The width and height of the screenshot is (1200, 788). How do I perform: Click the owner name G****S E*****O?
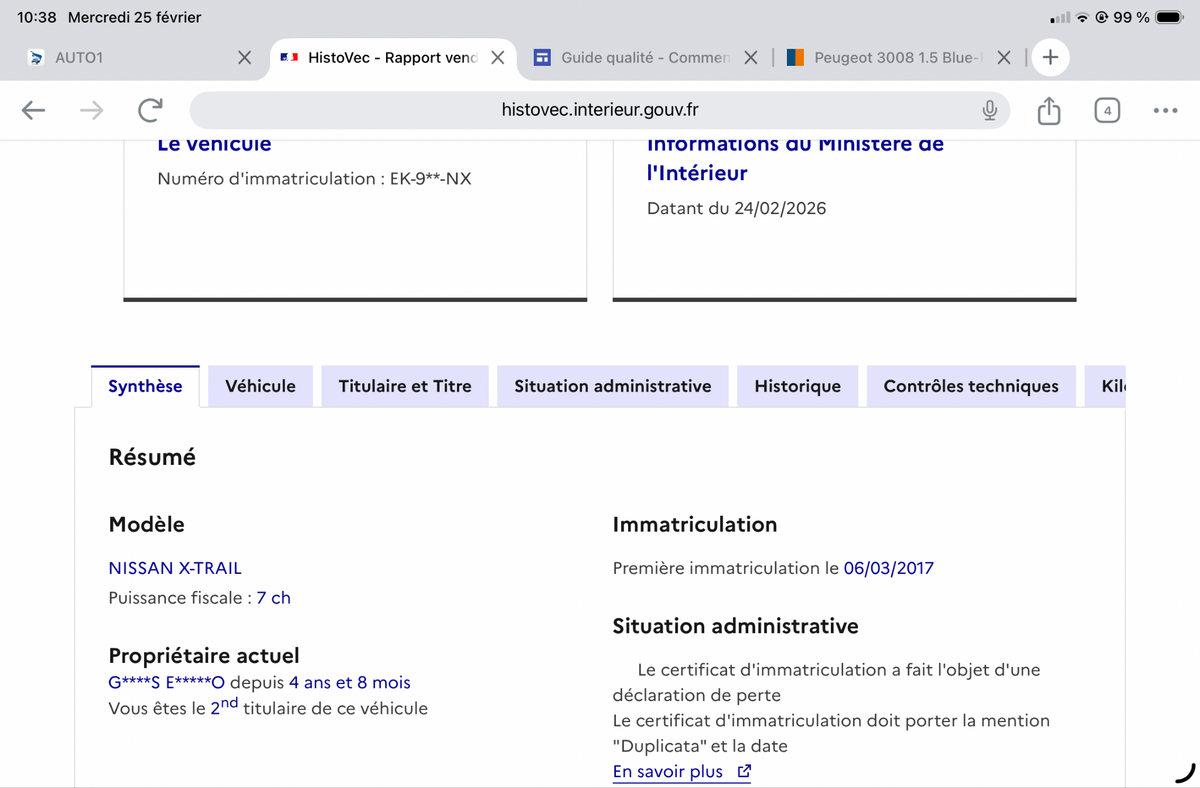point(166,683)
